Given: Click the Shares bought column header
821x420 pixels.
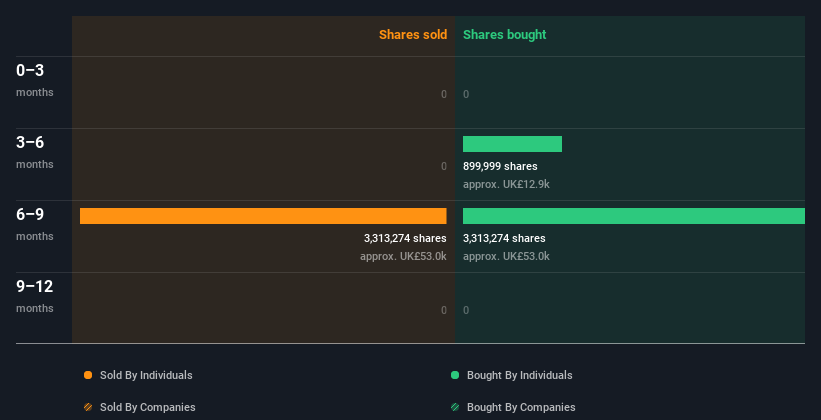Looking at the screenshot, I should coord(504,35).
